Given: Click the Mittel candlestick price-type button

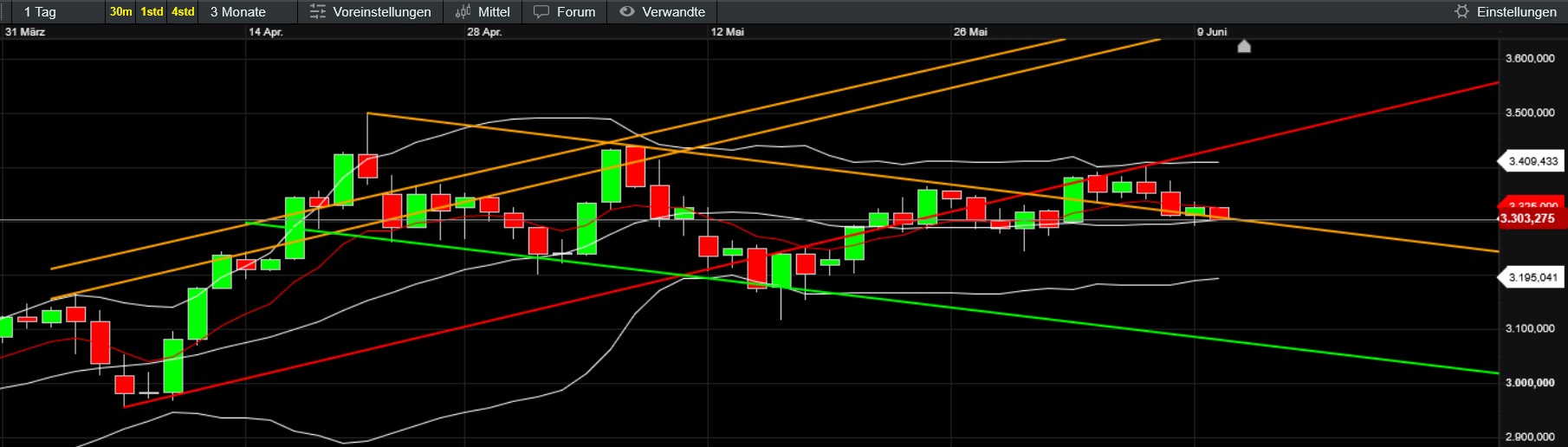Looking at the screenshot, I should (x=483, y=12).
